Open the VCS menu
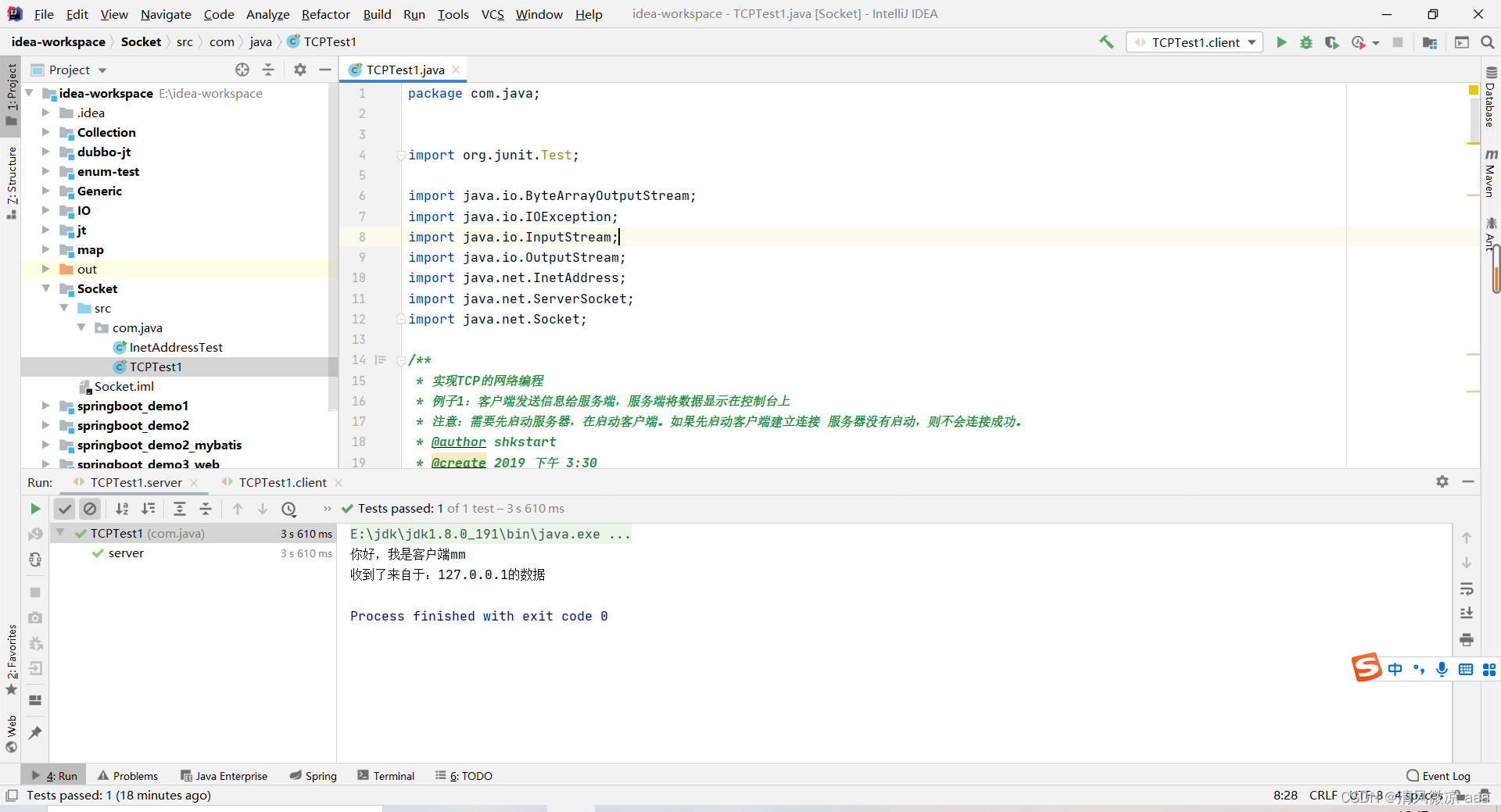 point(493,14)
